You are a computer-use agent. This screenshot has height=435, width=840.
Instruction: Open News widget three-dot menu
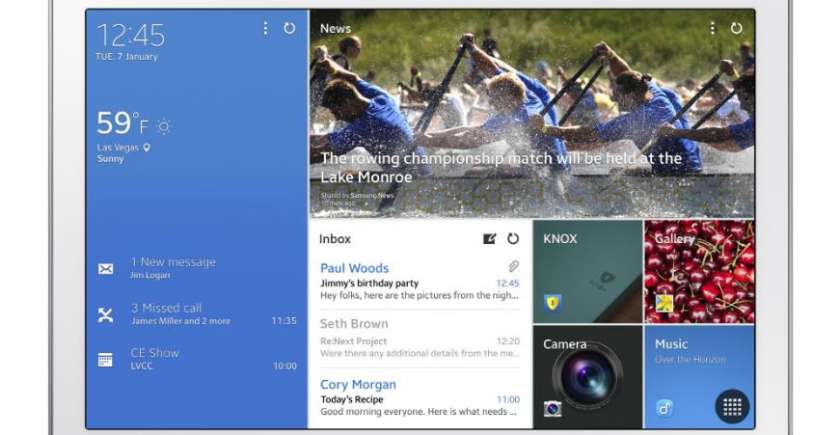[x=712, y=29]
